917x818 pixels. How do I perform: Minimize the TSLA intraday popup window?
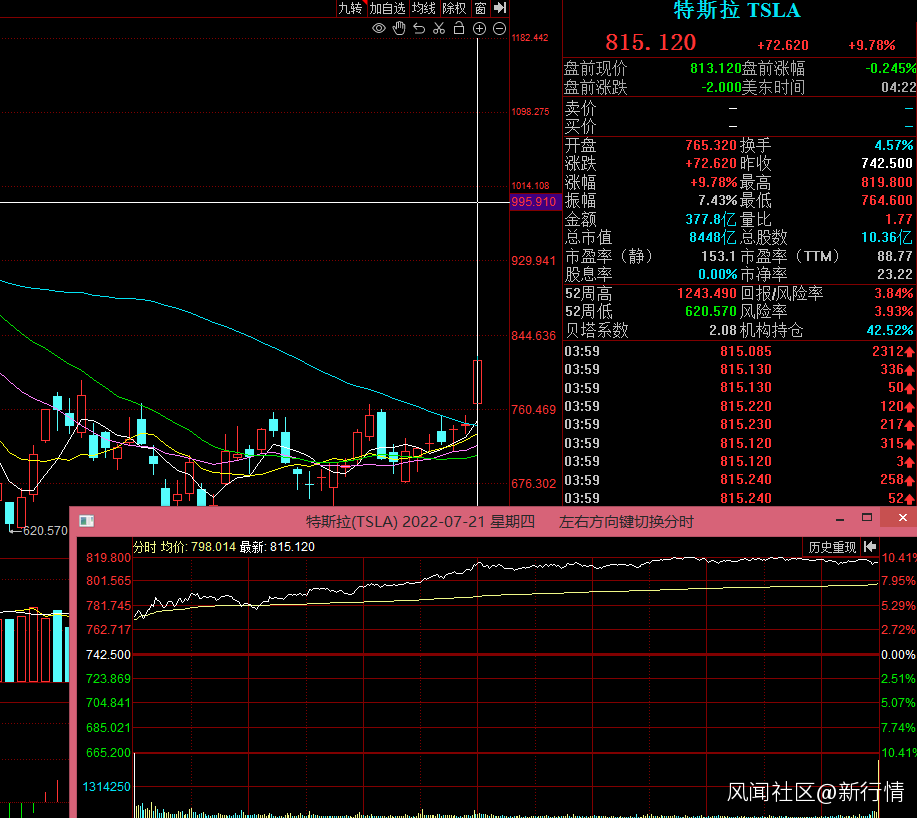pos(840,519)
